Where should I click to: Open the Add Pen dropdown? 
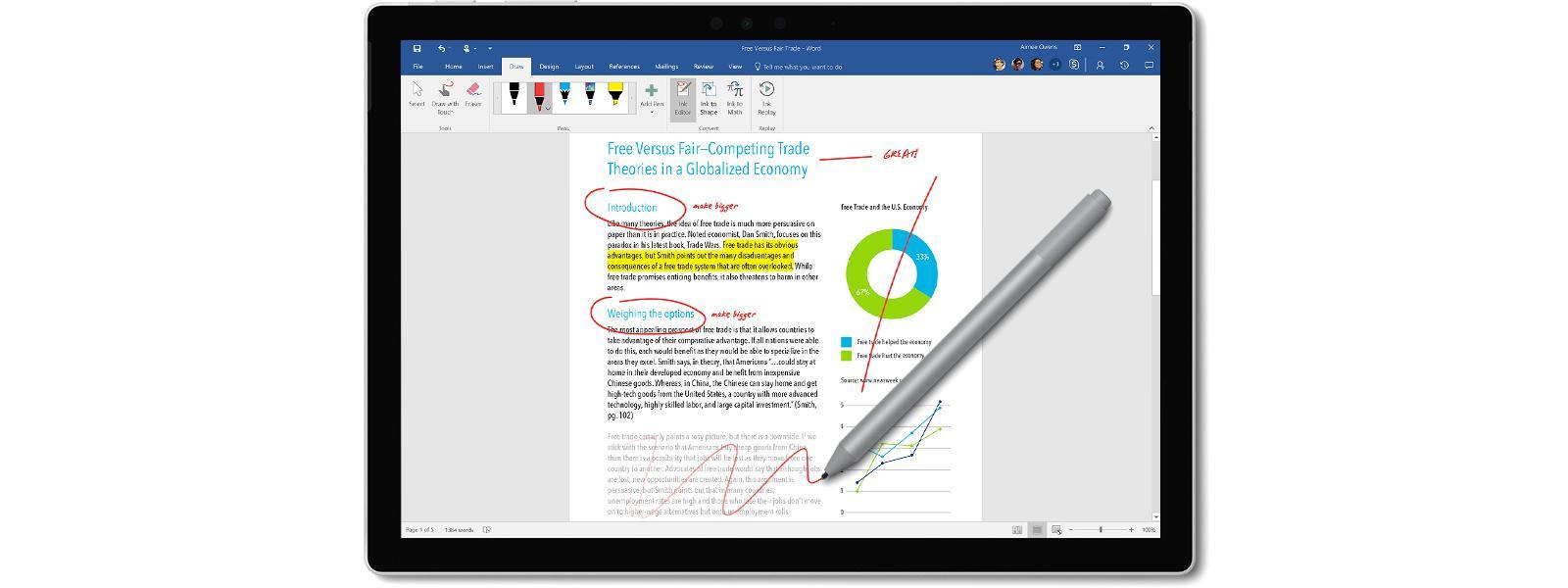(652, 98)
